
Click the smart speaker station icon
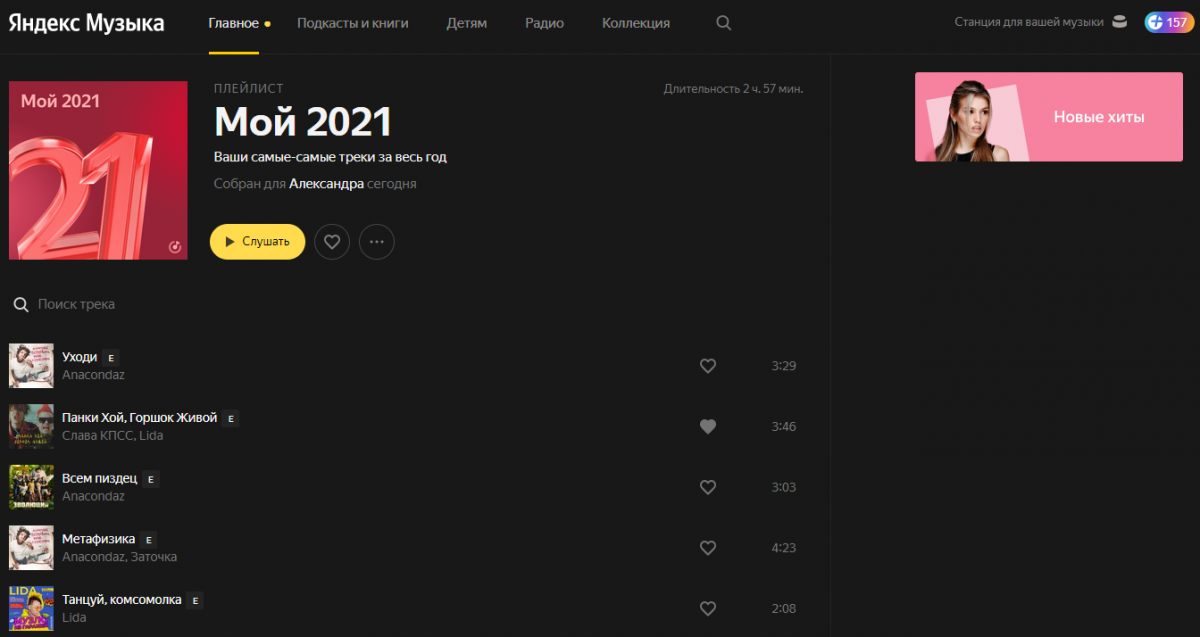point(1119,22)
